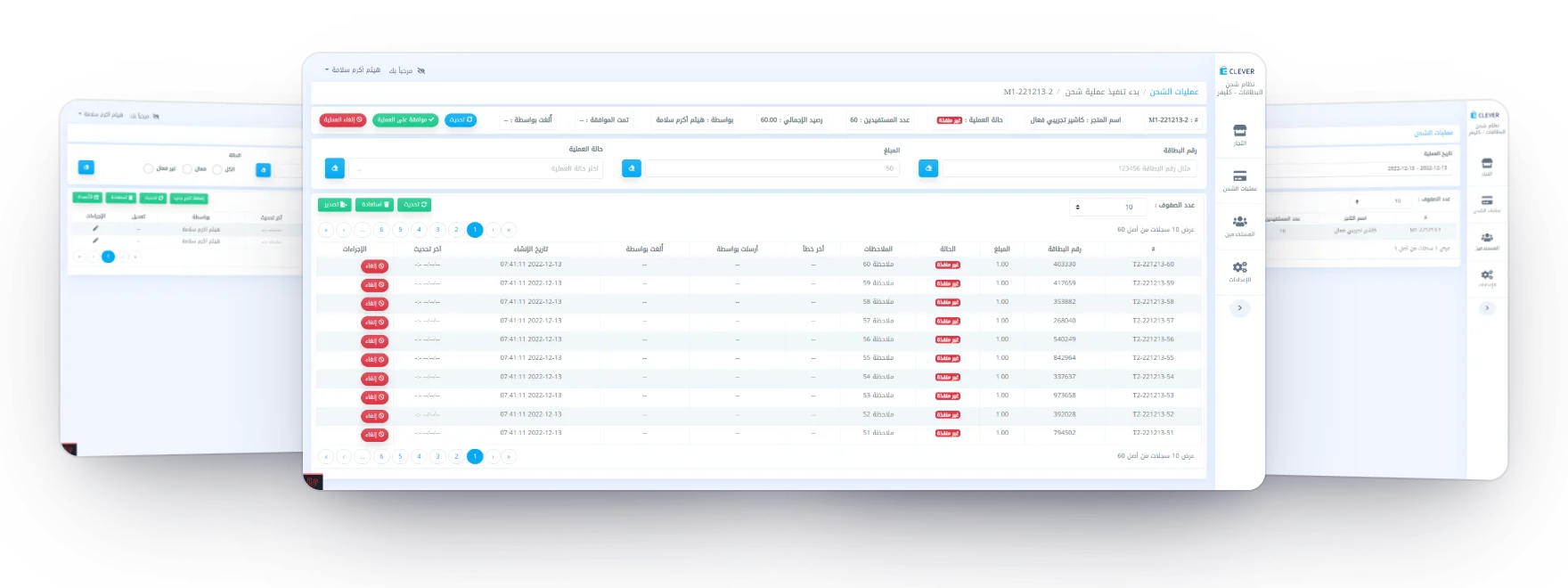Click the green استعادة restore button in main window
The height and width of the screenshot is (588, 1568).
[374, 205]
